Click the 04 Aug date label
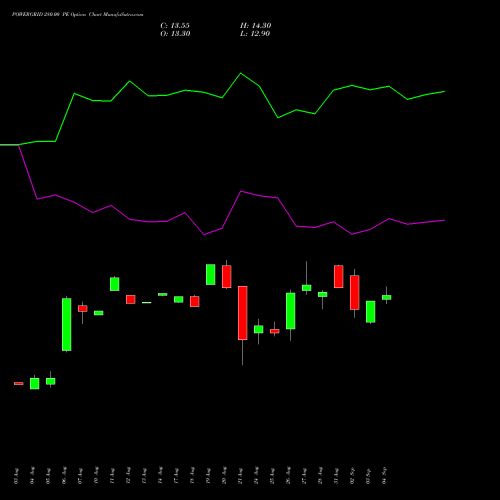This screenshot has width=500, height=500. coord(32,476)
